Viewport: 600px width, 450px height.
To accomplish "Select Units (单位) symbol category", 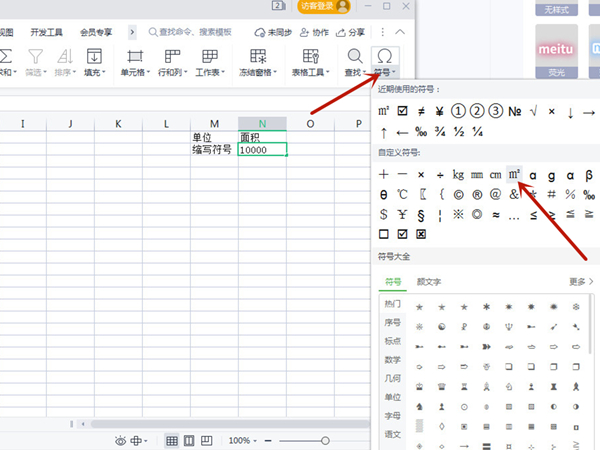I will [x=393, y=397].
